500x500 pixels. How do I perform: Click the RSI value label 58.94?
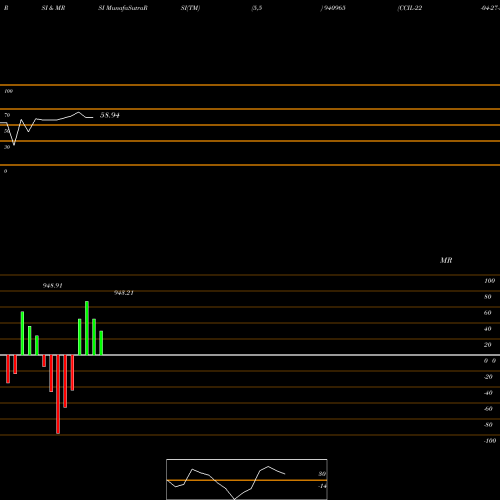(x=110, y=115)
